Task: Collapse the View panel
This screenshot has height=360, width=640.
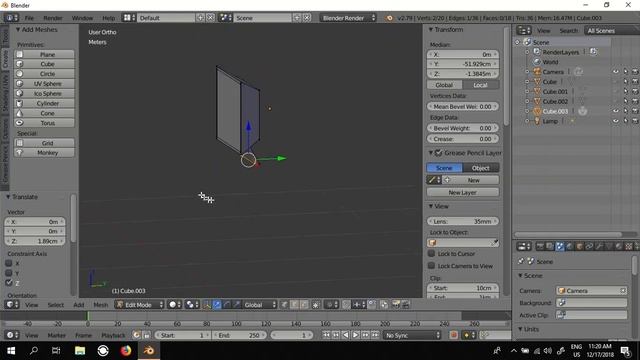Action: 431,206
